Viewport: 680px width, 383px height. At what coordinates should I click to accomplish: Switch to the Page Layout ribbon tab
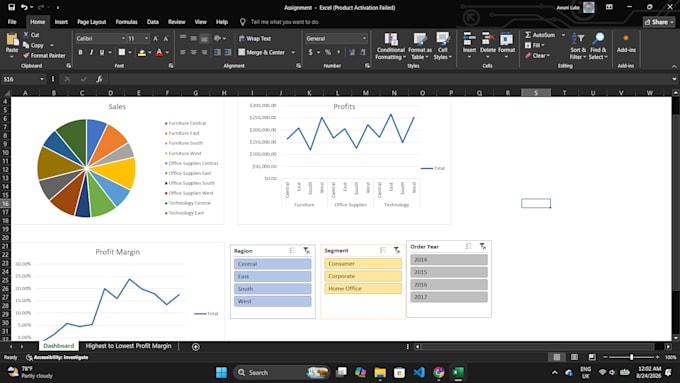click(92, 22)
